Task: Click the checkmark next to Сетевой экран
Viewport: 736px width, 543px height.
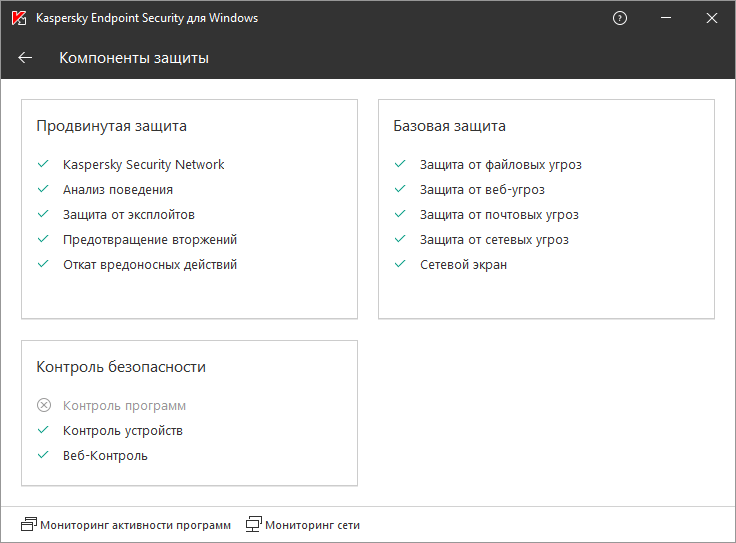Action: pyautogui.click(x=400, y=264)
